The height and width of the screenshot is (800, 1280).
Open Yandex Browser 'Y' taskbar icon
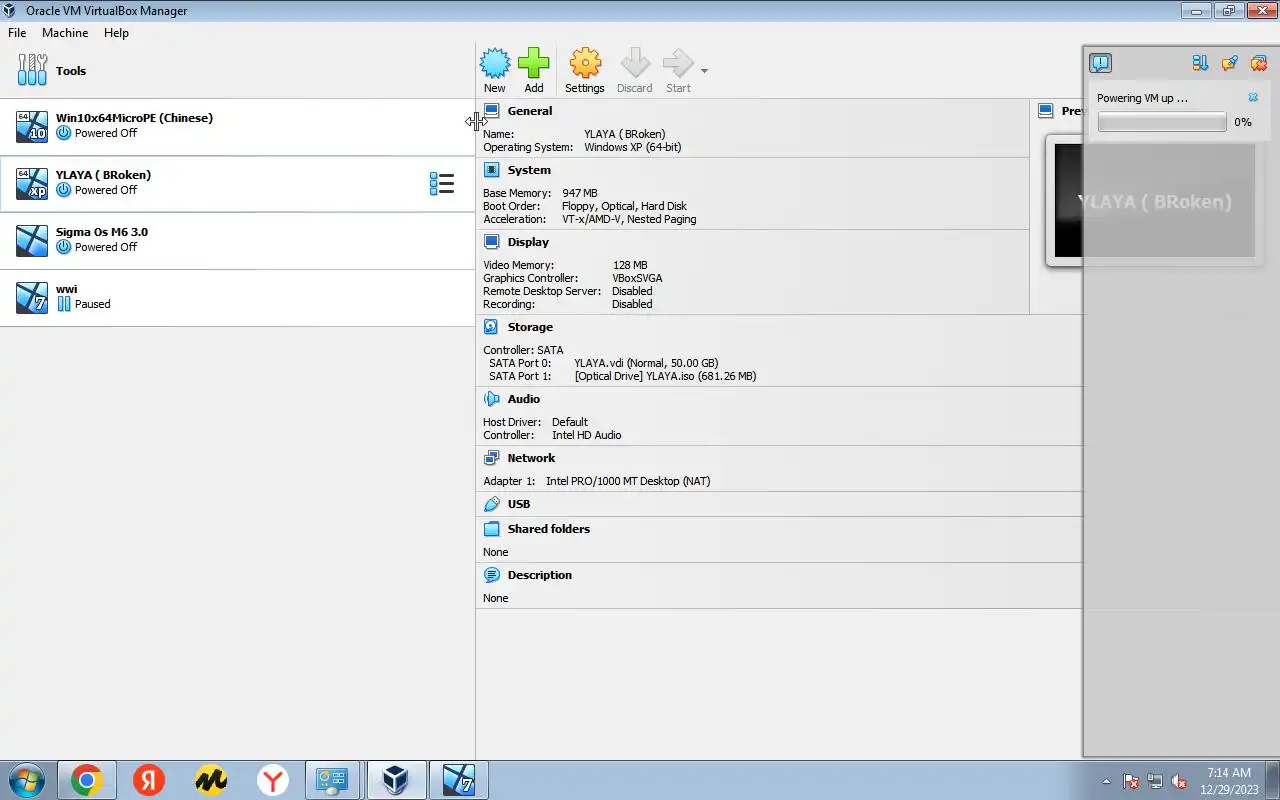[x=273, y=780]
